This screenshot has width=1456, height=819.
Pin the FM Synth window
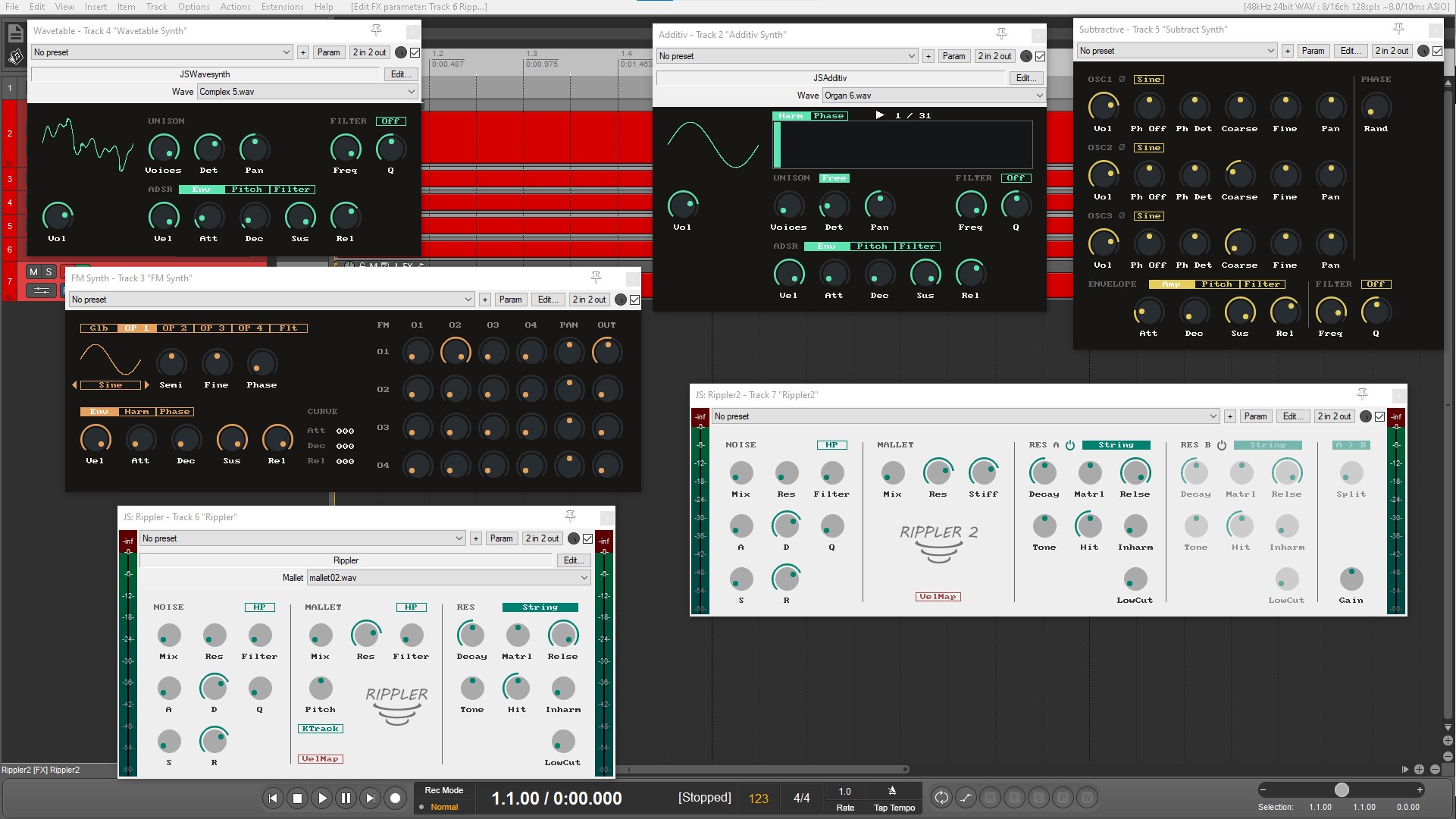[596, 278]
